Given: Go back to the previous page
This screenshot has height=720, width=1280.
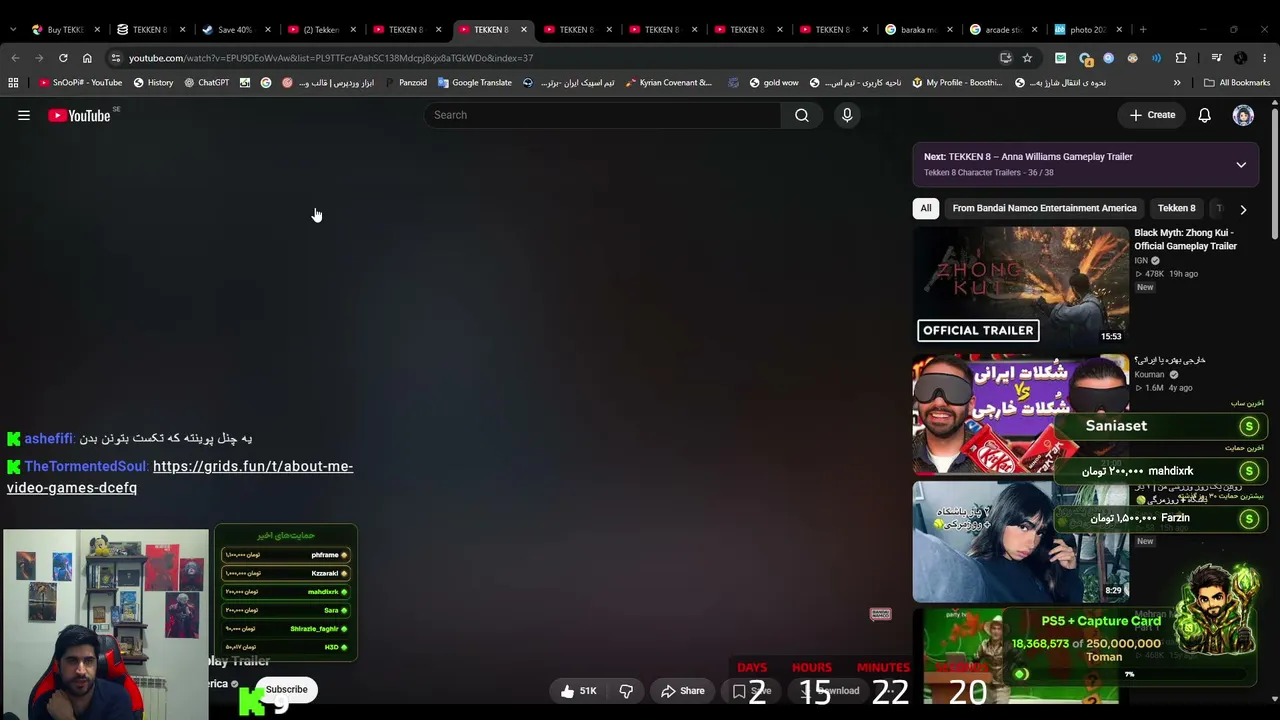Looking at the screenshot, I should (15, 58).
